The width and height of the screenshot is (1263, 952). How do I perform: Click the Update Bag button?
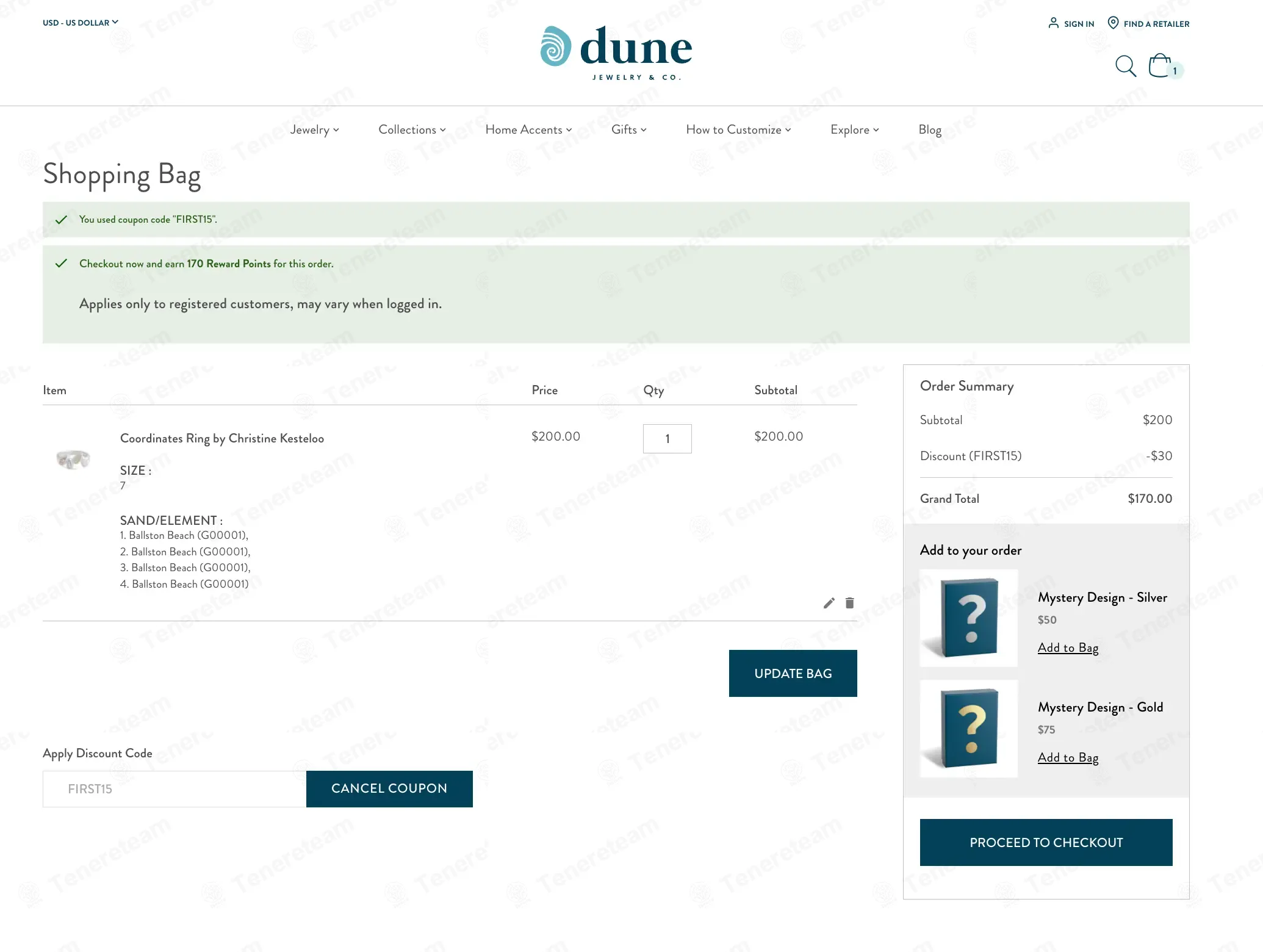[x=793, y=673]
